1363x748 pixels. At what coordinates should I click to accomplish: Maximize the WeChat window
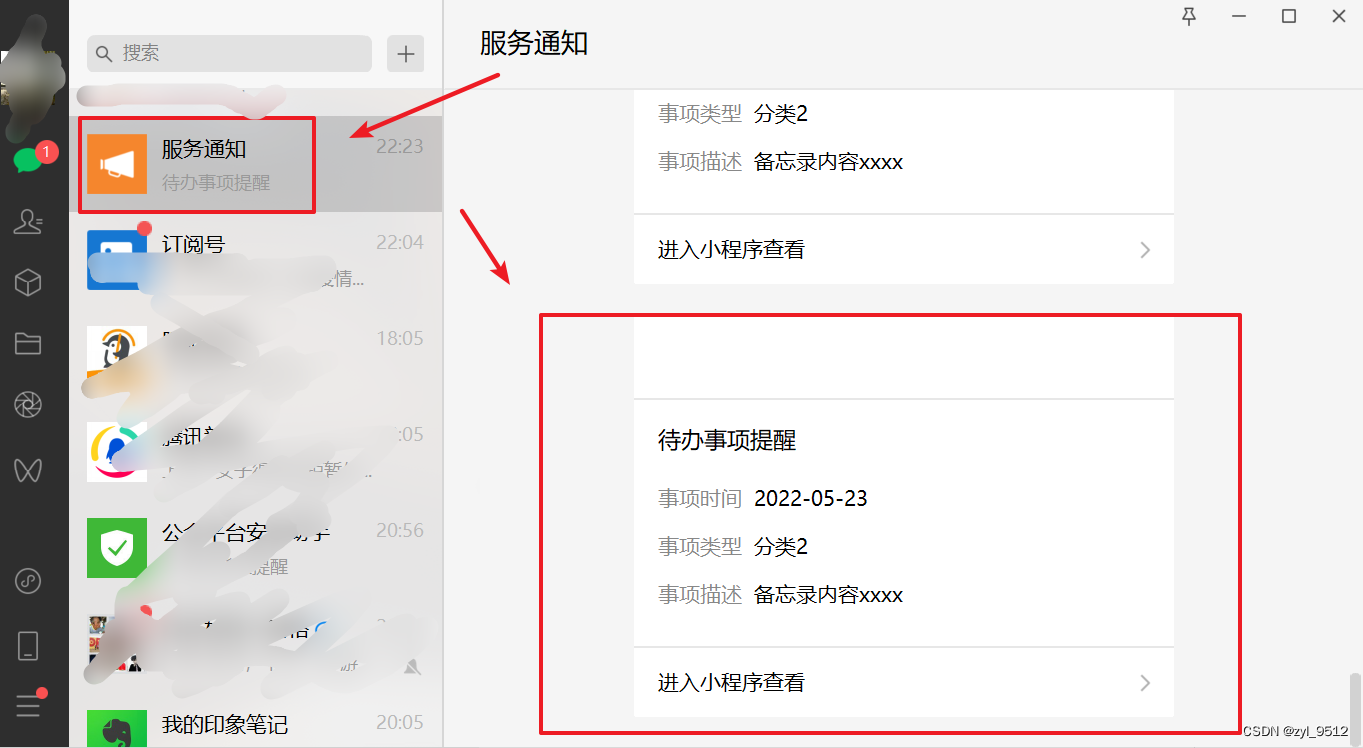point(1289,16)
